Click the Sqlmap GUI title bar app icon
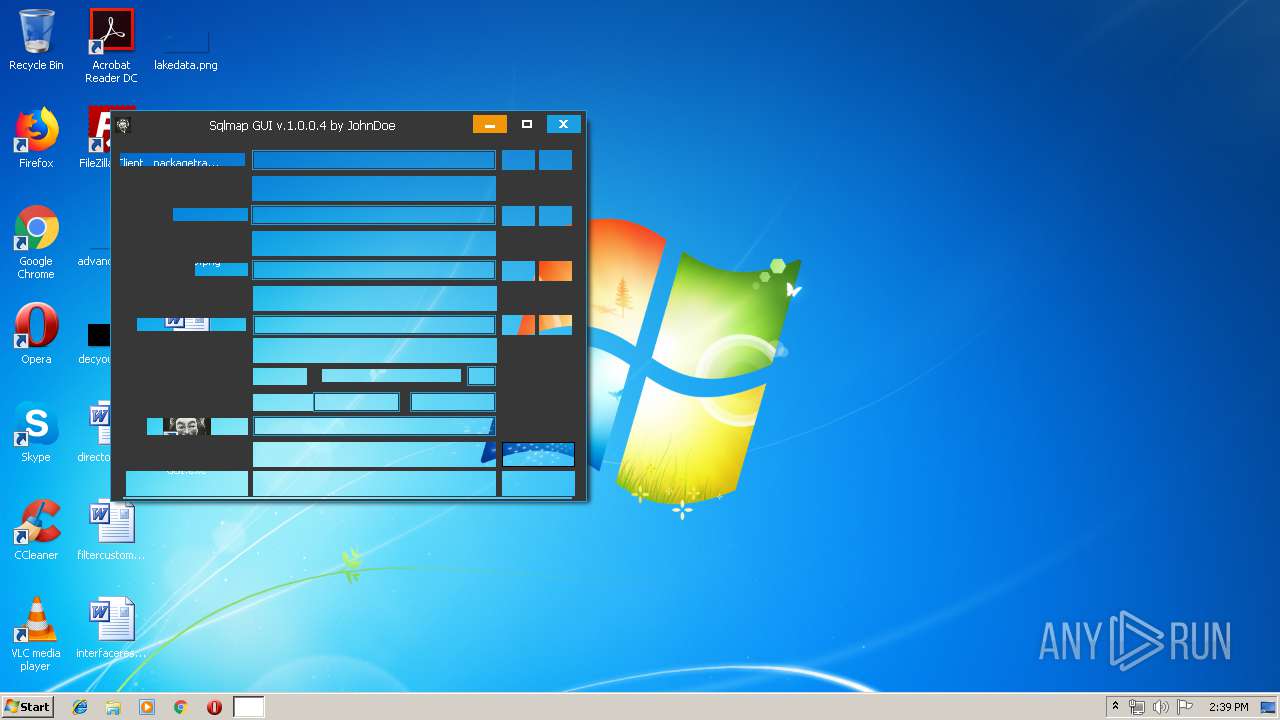Image resolution: width=1280 pixels, height=720 pixels. tap(123, 125)
